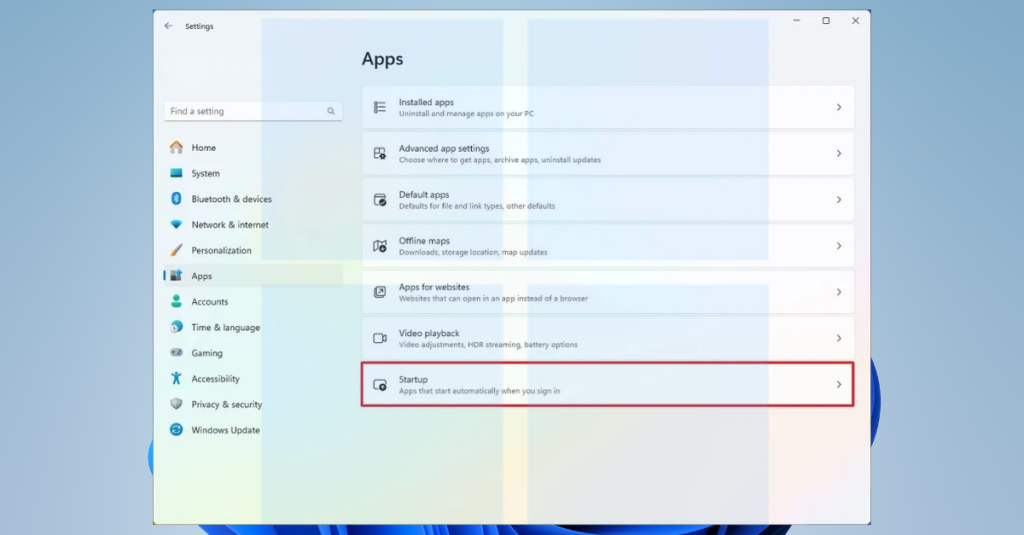Click the Video playback title

pos(429,333)
